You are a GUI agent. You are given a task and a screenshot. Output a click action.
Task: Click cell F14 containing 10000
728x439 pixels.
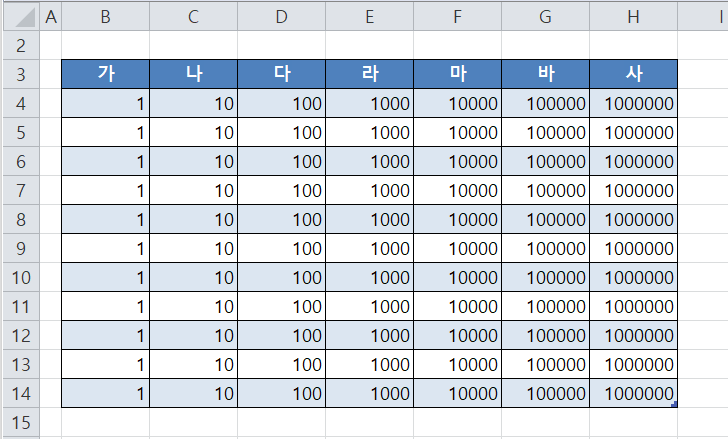[x=457, y=393]
